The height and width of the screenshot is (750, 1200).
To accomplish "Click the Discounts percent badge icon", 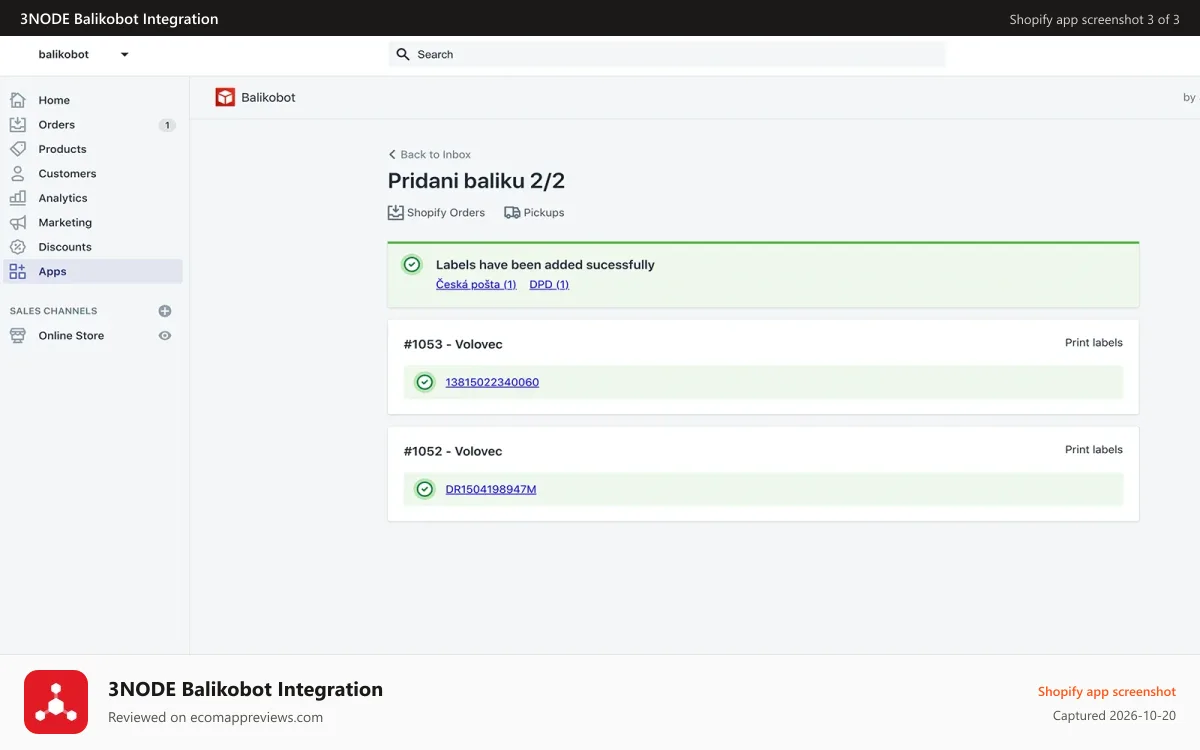I will [18, 247].
